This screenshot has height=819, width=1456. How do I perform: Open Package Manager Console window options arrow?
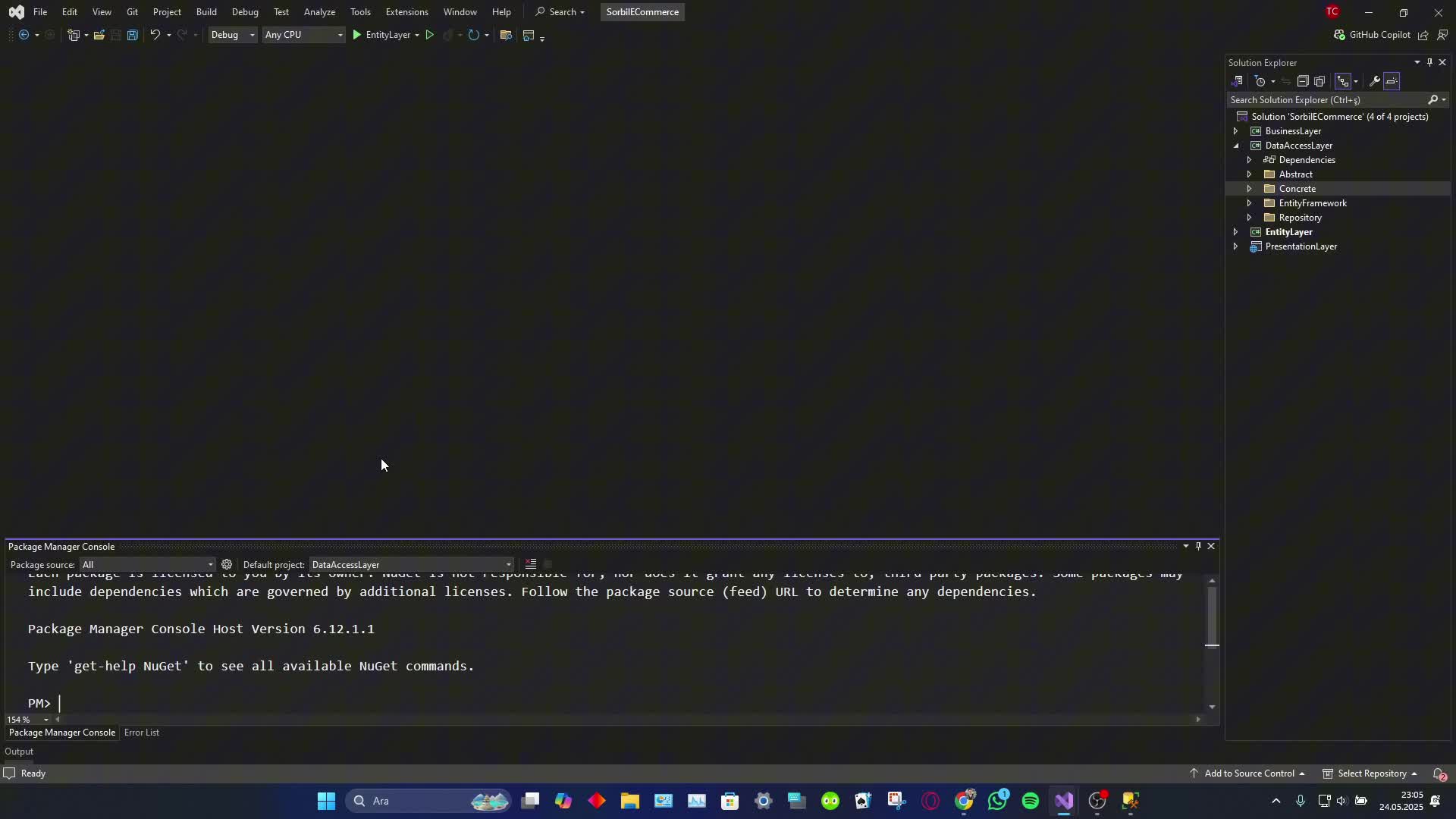tap(1186, 546)
